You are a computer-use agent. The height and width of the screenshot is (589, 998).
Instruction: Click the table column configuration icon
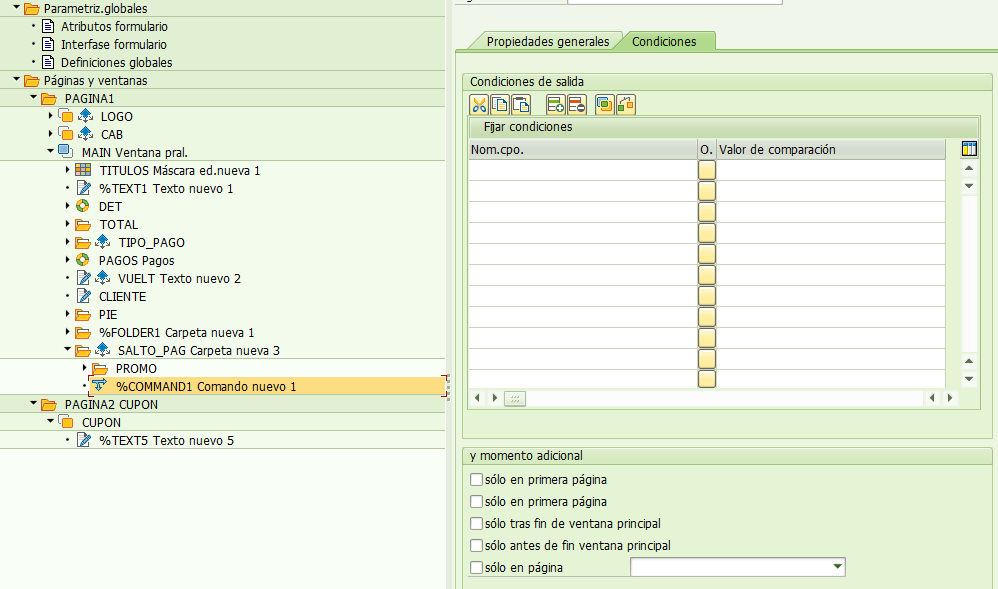(x=969, y=149)
